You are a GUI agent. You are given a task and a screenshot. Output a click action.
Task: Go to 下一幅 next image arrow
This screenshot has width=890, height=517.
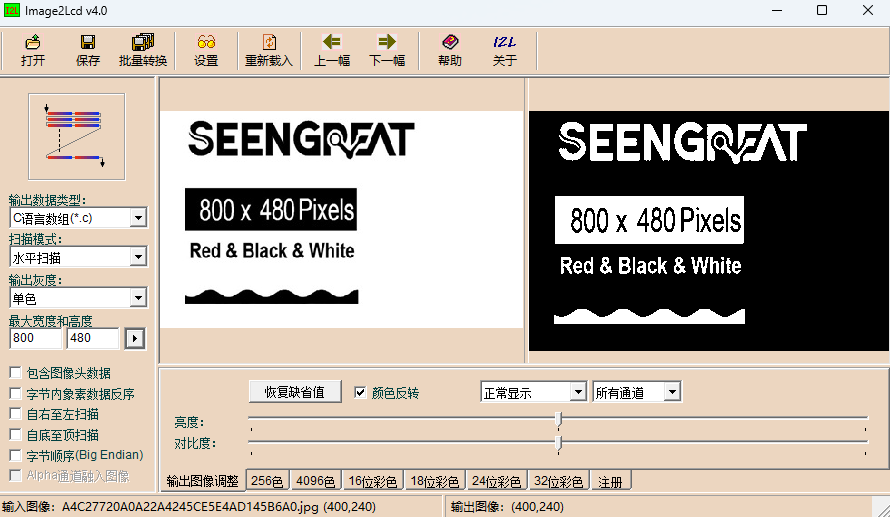(387, 41)
